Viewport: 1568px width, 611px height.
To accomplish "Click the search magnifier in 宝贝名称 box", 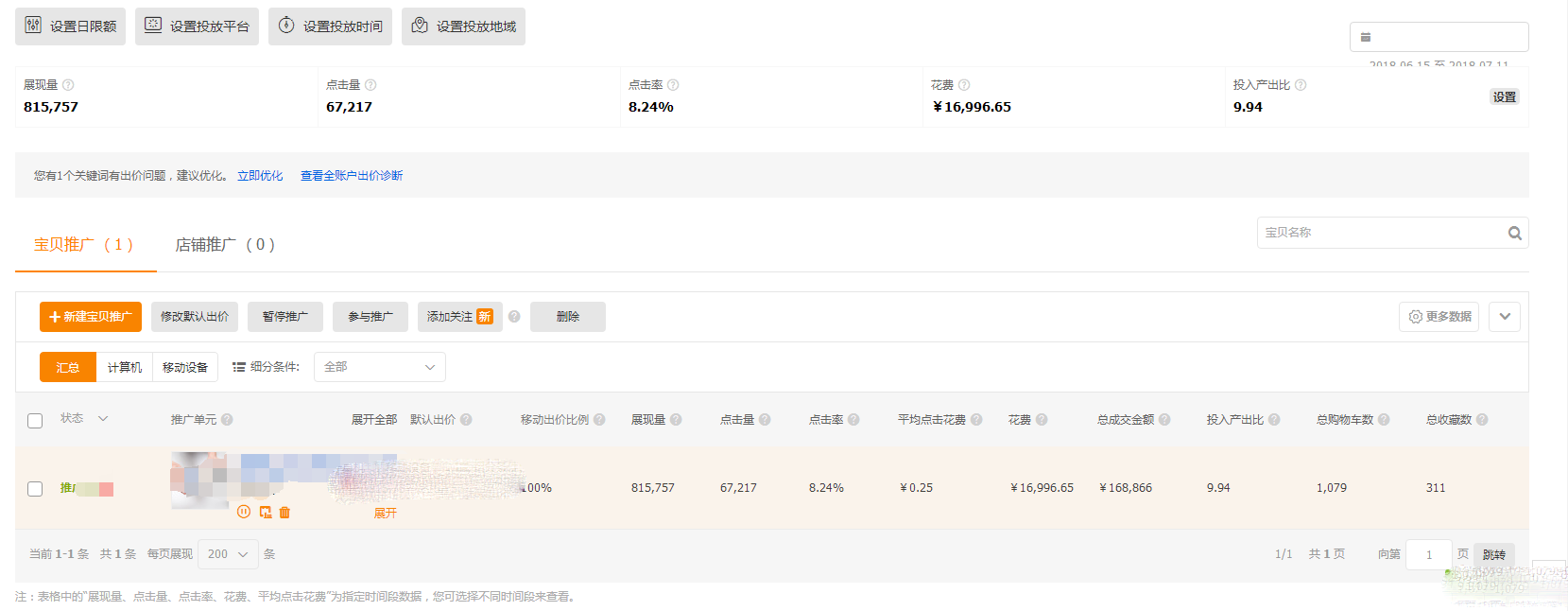I will (x=1514, y=233).
